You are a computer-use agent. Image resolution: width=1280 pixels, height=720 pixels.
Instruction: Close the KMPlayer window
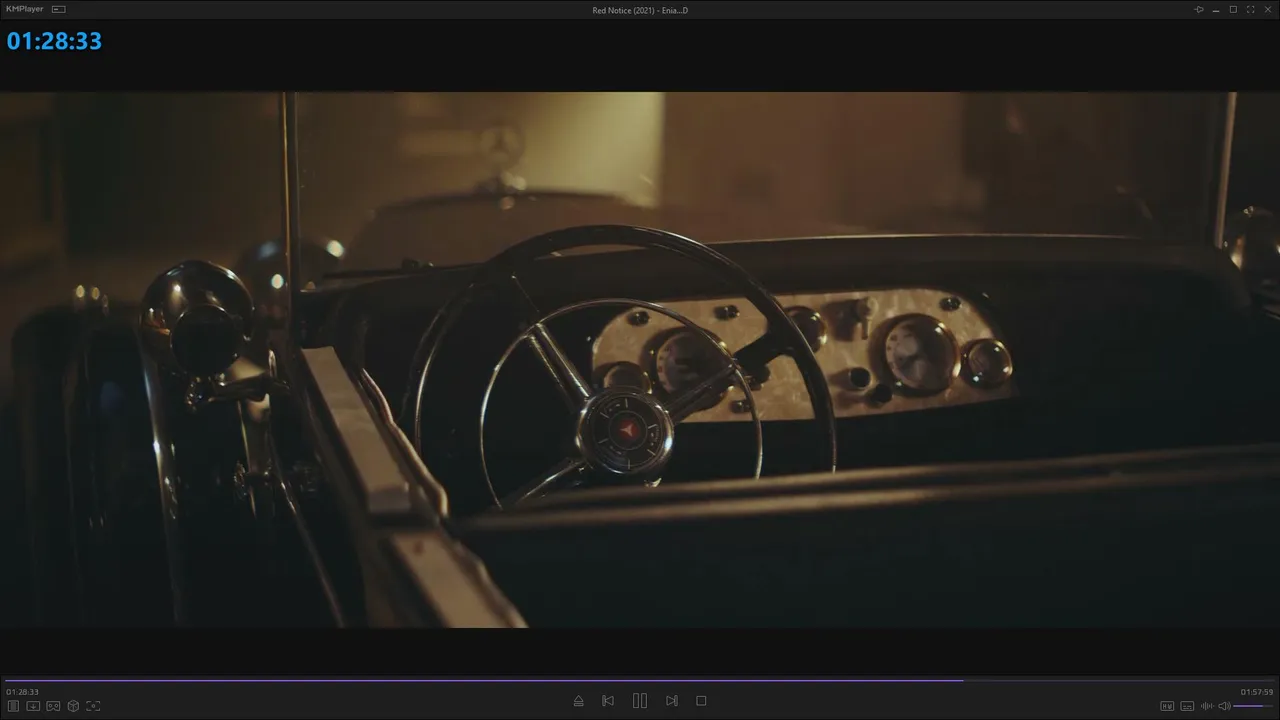pos(1267,9)
